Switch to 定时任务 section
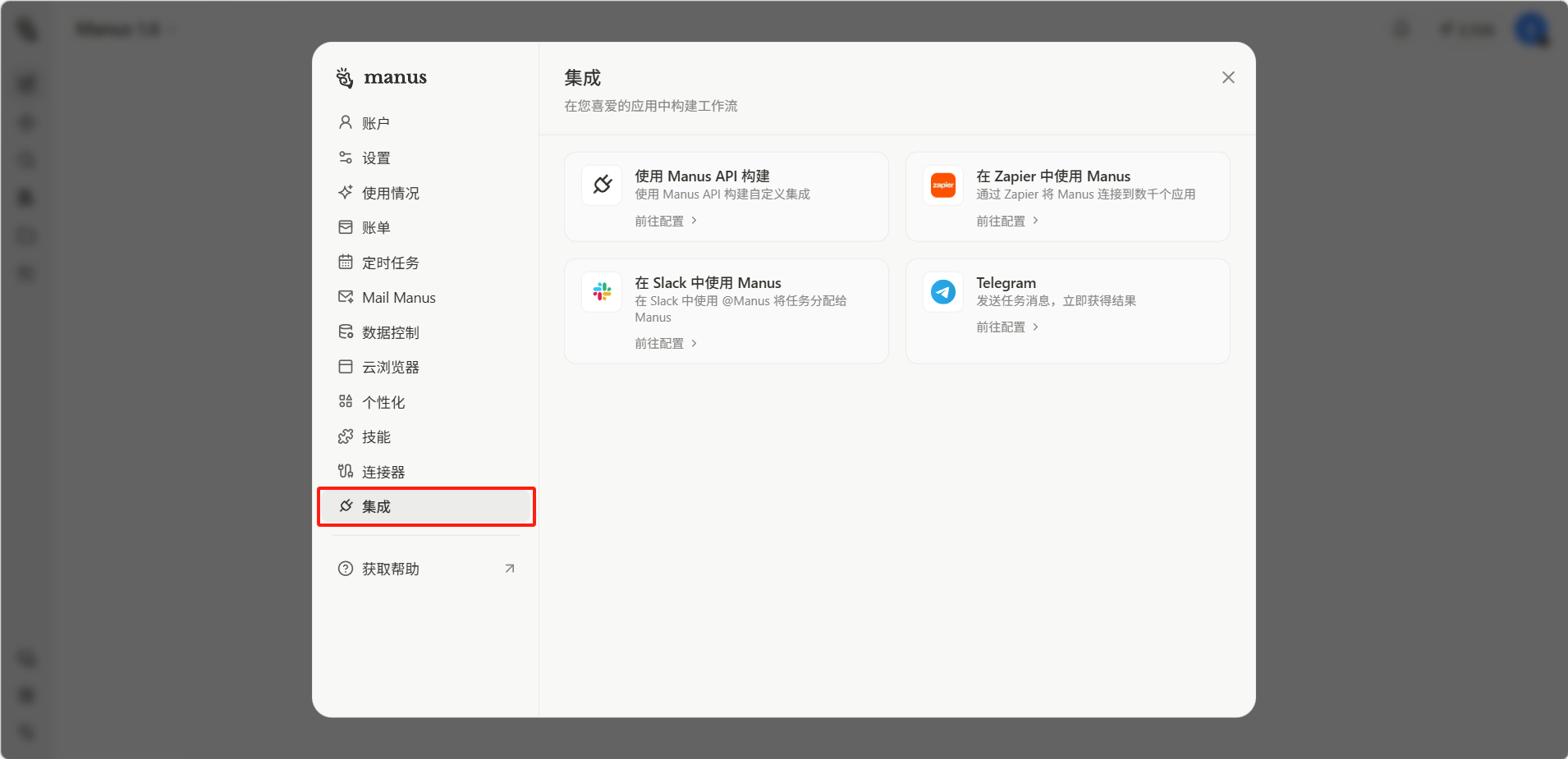 391,263
